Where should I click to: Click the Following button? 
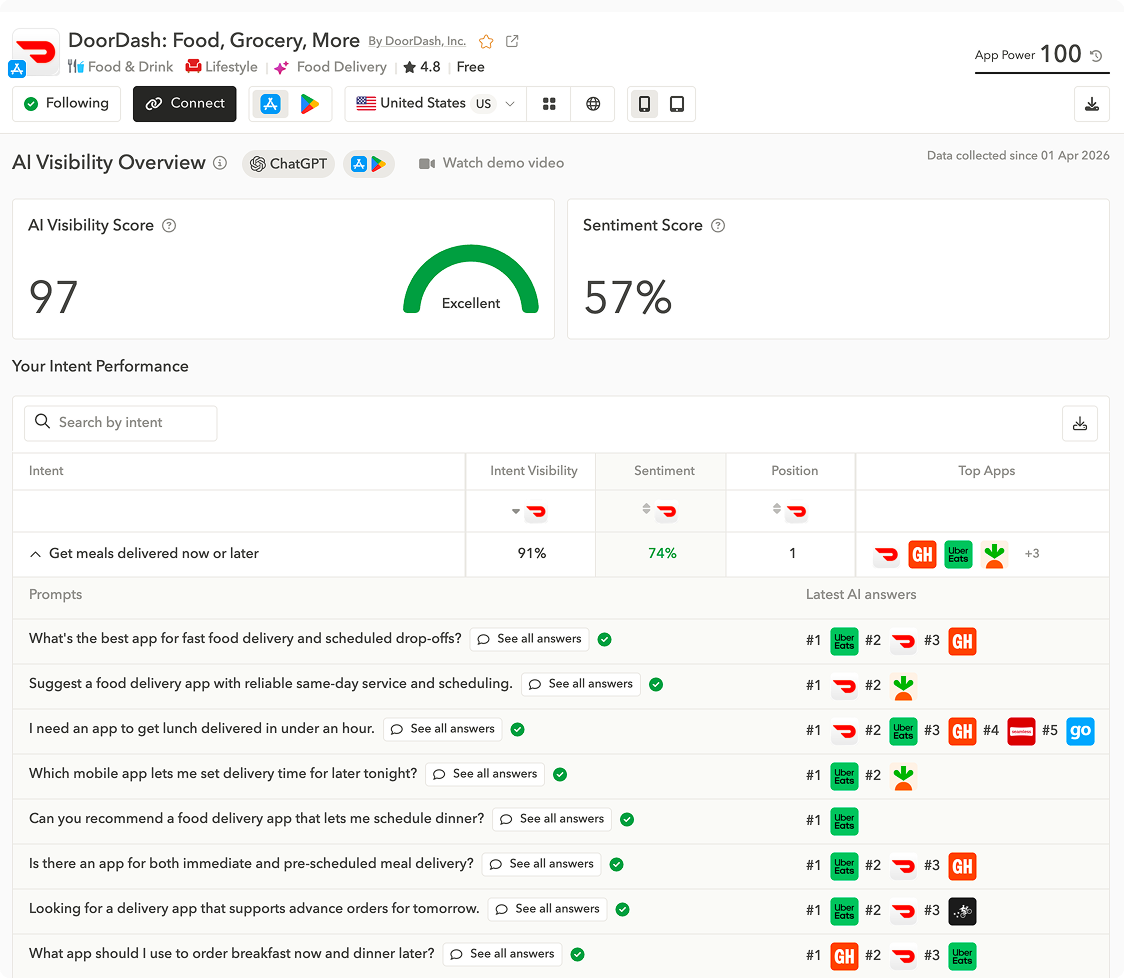[67, 104]
